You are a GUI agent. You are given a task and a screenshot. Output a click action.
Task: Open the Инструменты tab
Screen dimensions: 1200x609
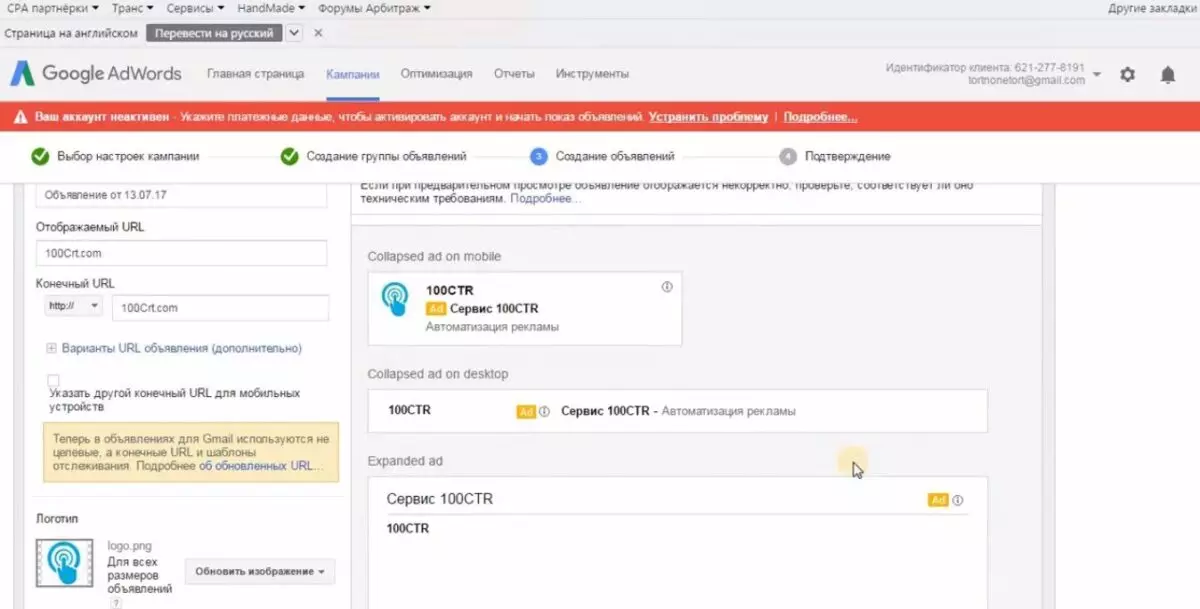[x=592, y=74]
